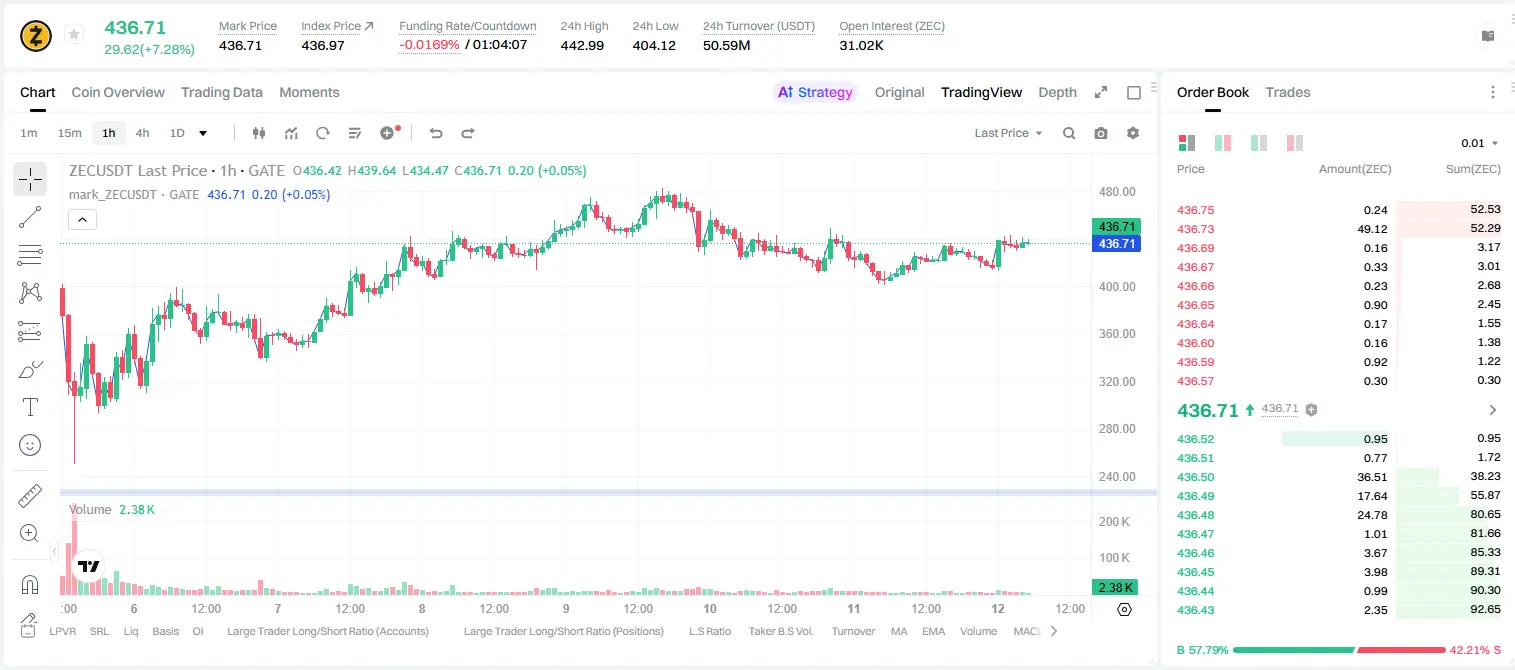Click ask price 436.73 row
Viewport: 1515px width, 670px height.
(x=1339, y=229)
